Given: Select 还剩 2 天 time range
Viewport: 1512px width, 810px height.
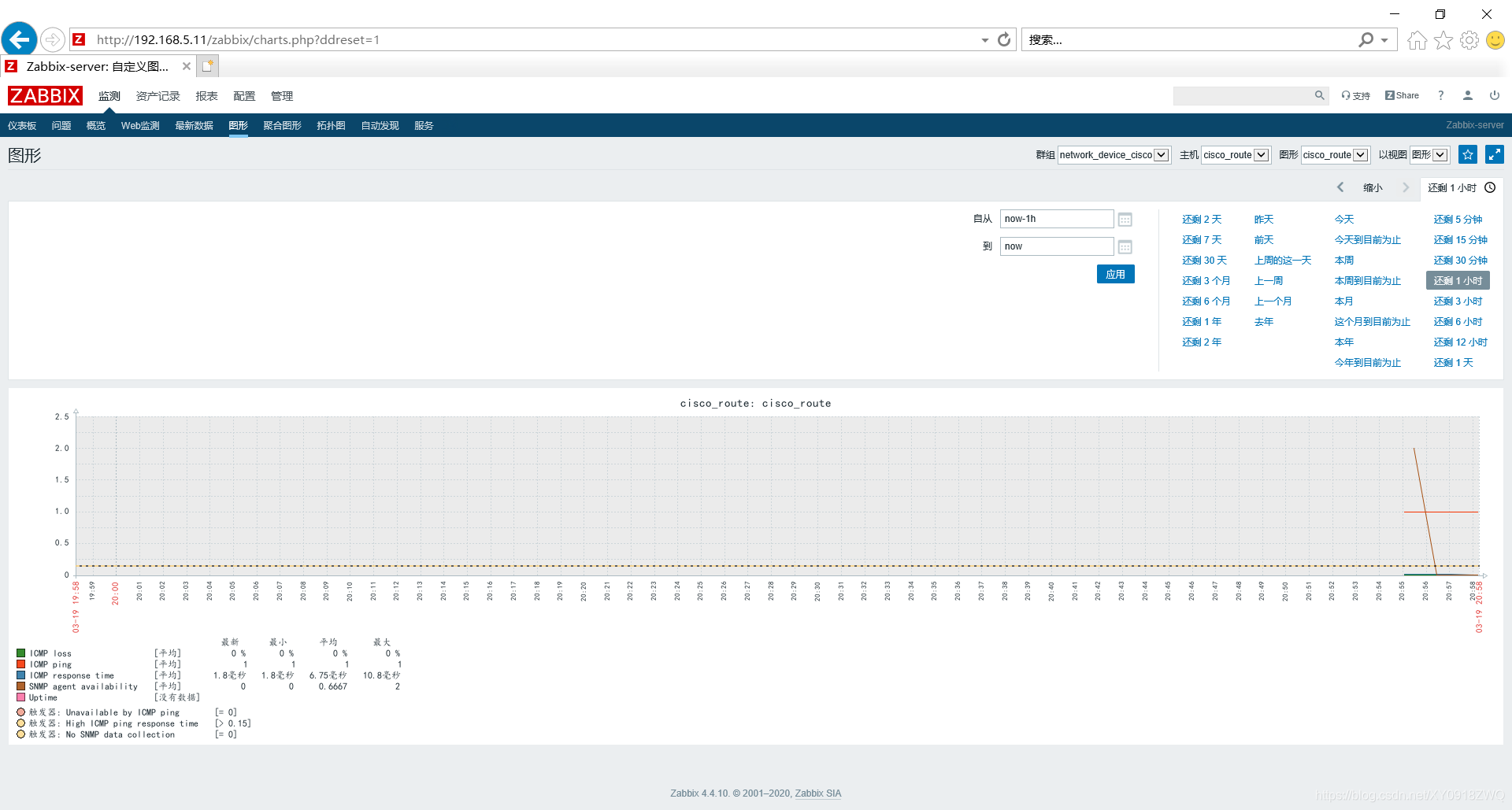Looking at the screenshot, I should (x=1202, y=220).
